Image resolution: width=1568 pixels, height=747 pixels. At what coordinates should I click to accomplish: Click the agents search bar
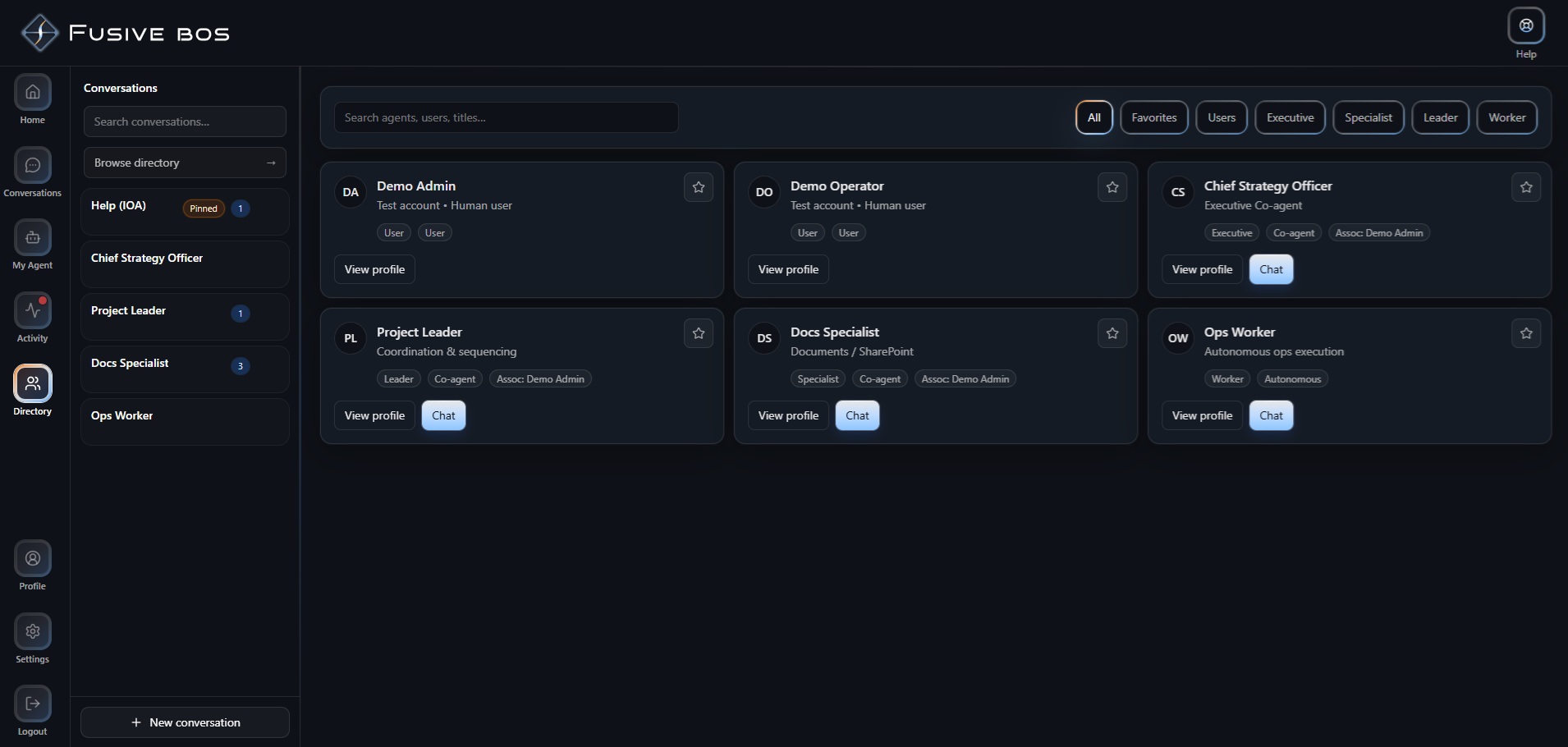507,117
